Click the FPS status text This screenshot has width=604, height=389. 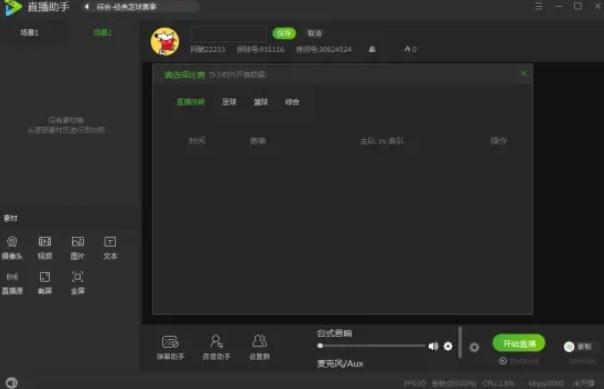415,383
